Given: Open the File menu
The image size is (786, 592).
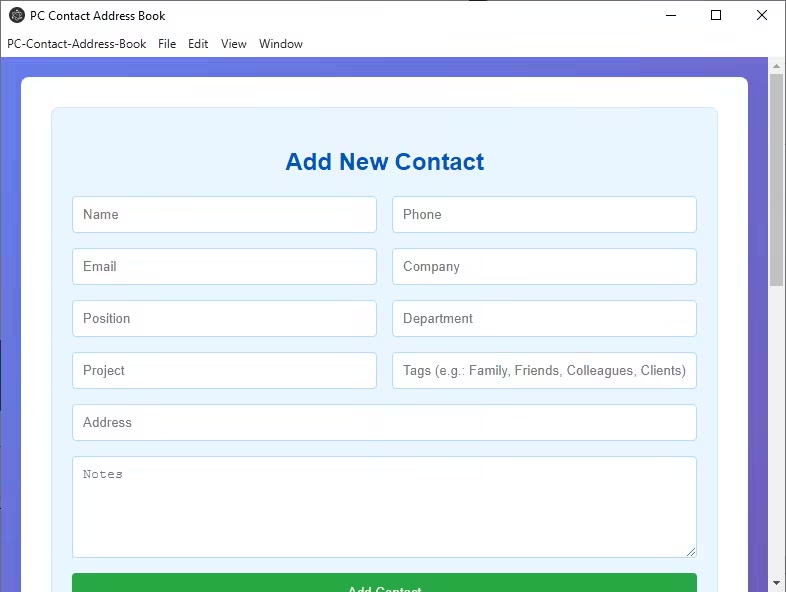Looking at the screenshot, I should 167,44.
